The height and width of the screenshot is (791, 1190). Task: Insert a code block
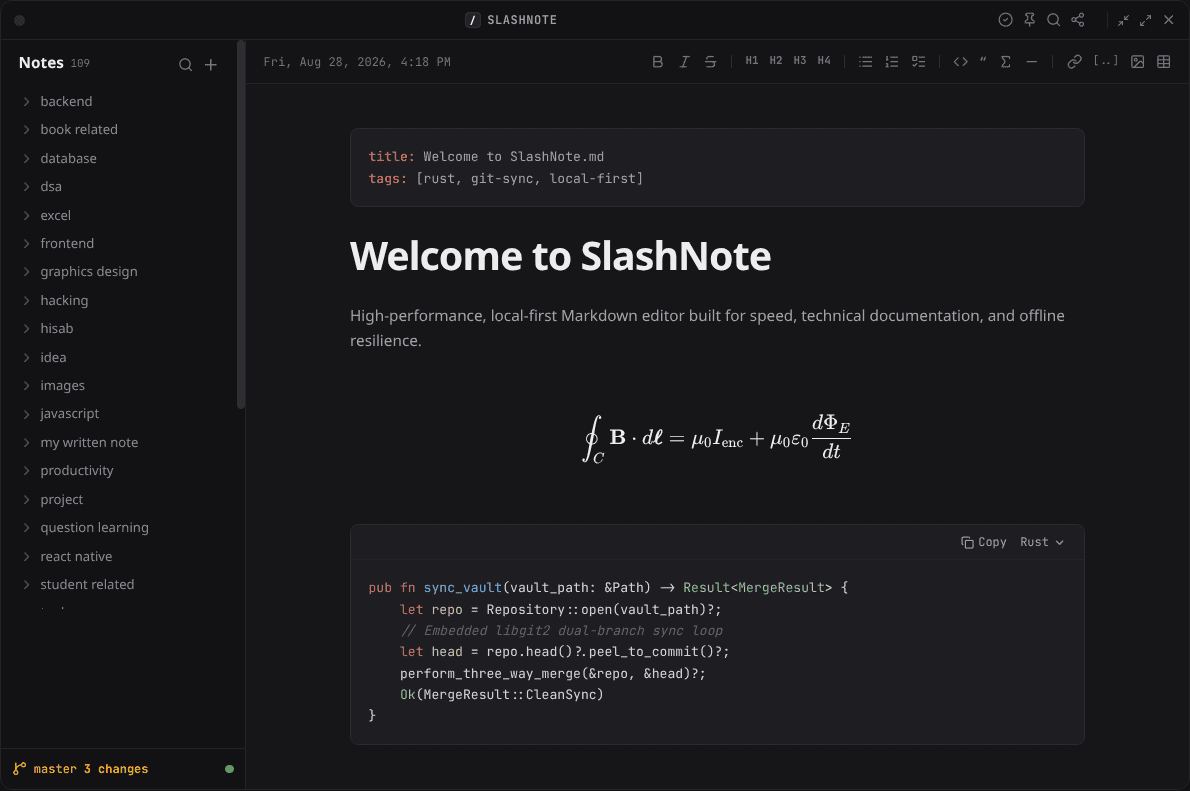click(960, 62)
